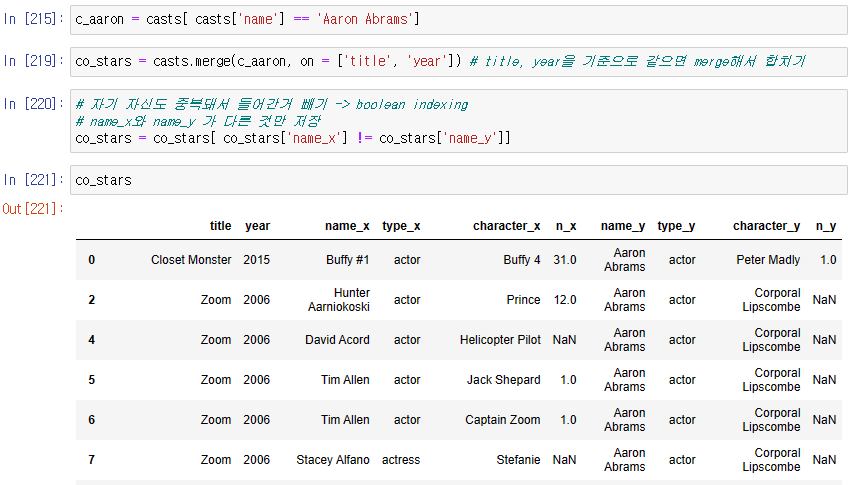Viewport: 853px width, 485px height.
Task: Click the n_x column header
Action: tap(566, 226)
